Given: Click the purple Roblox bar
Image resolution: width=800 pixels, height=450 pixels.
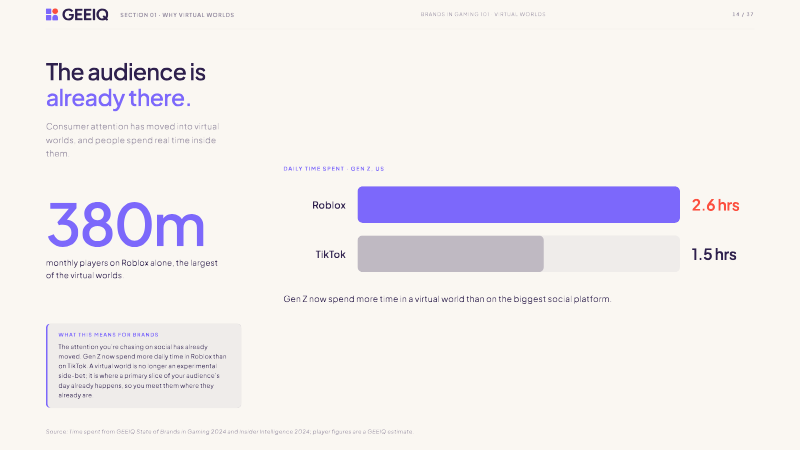Looking at the screenshot, I should (518, 205).
